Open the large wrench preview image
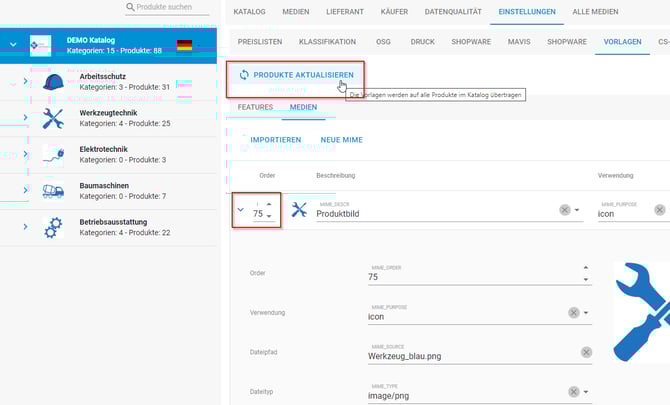 pos(642,312)
